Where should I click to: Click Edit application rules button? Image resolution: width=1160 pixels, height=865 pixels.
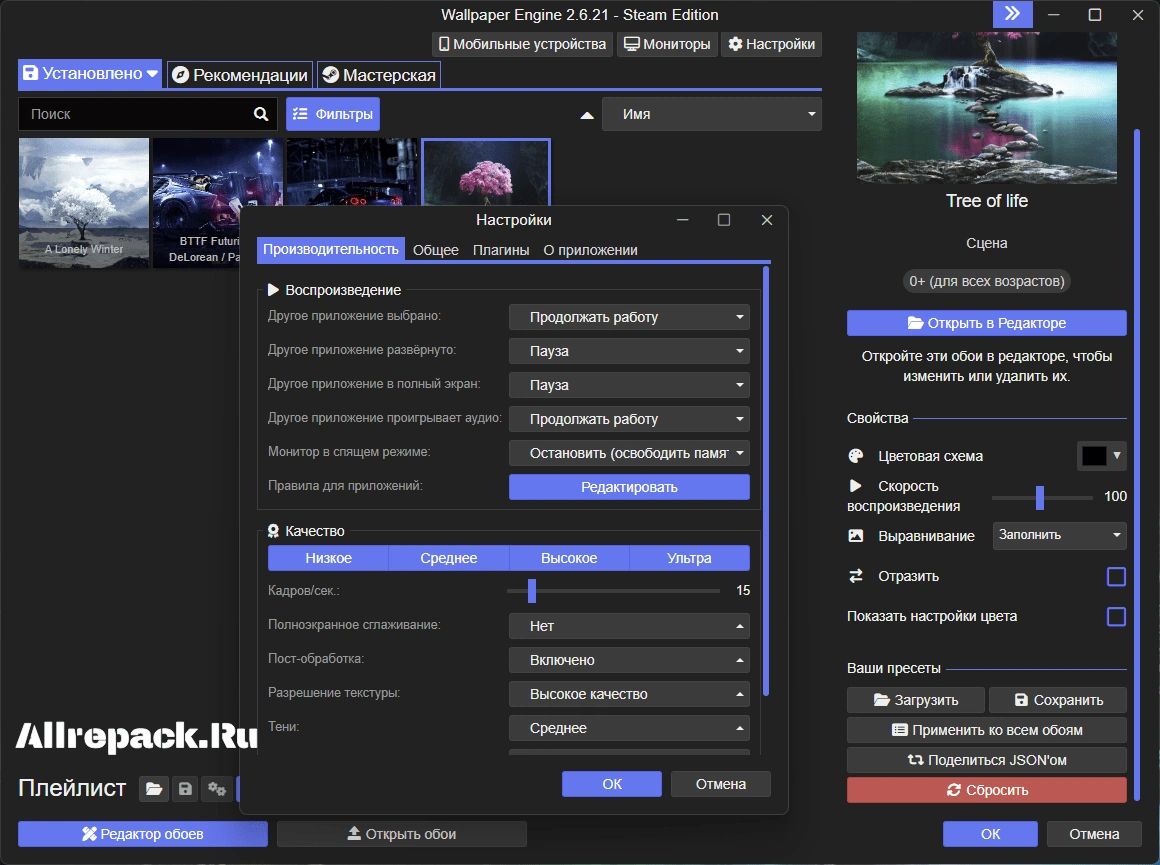click(629, 487)
